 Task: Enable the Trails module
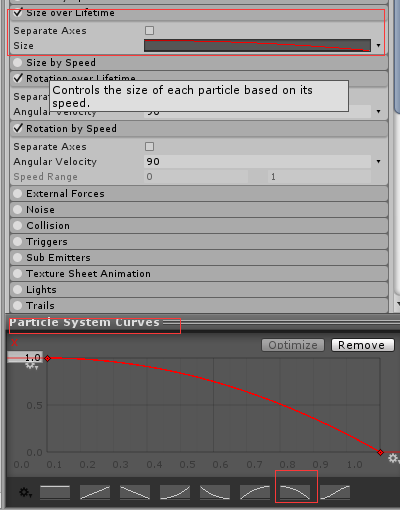(x=17, y=305)
